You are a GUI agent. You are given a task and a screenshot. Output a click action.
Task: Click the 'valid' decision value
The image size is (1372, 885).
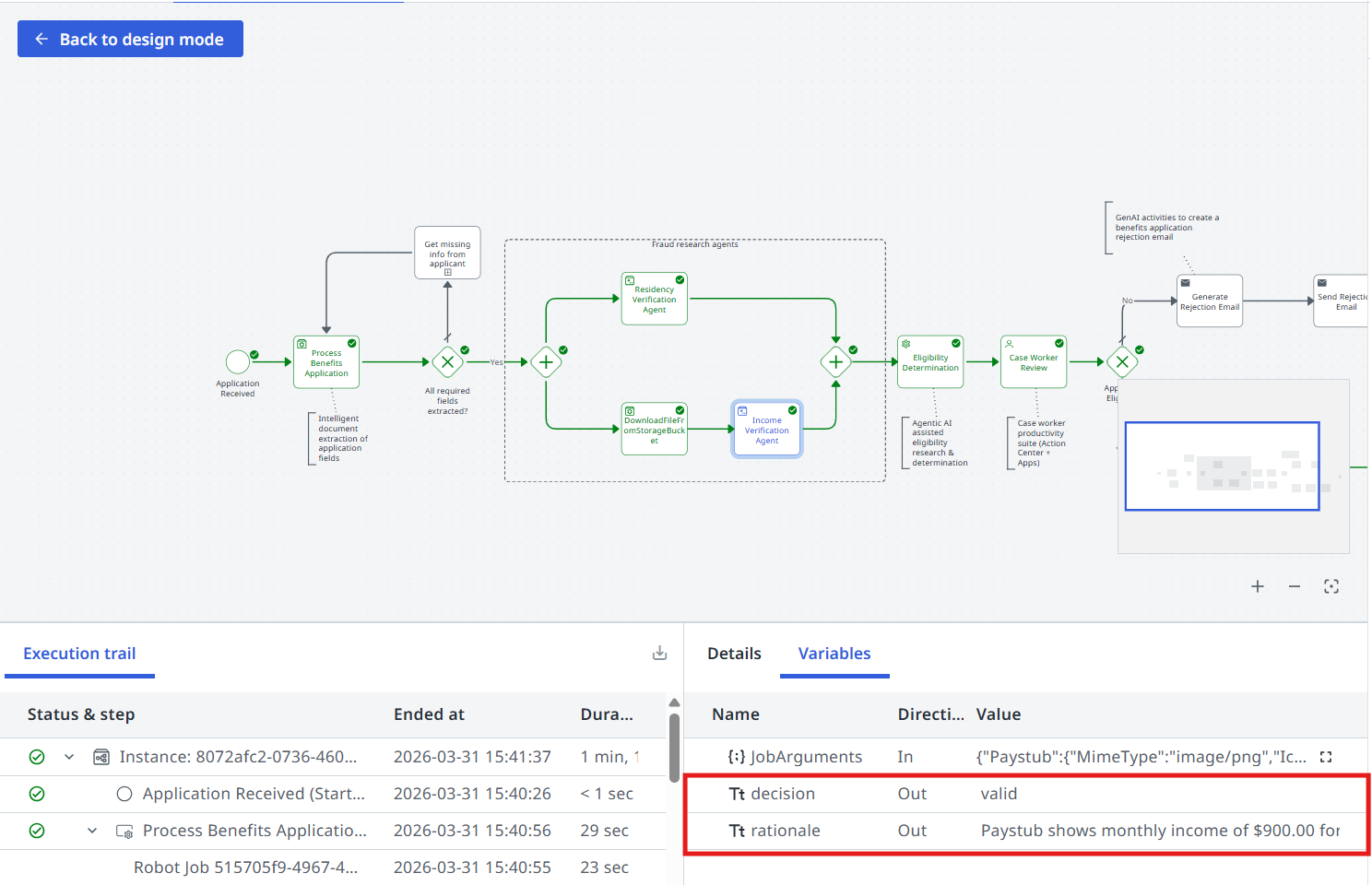[999, 794]
